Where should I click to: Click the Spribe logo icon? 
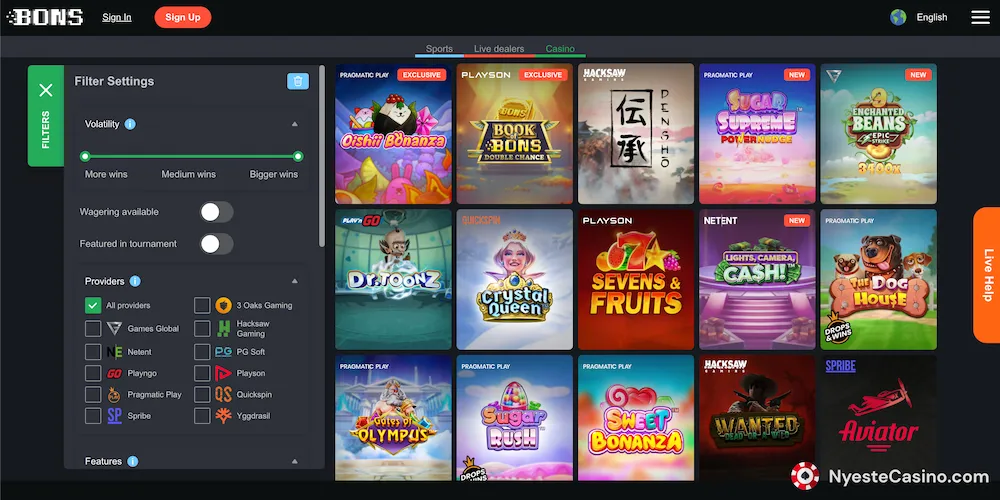point(114,416)
